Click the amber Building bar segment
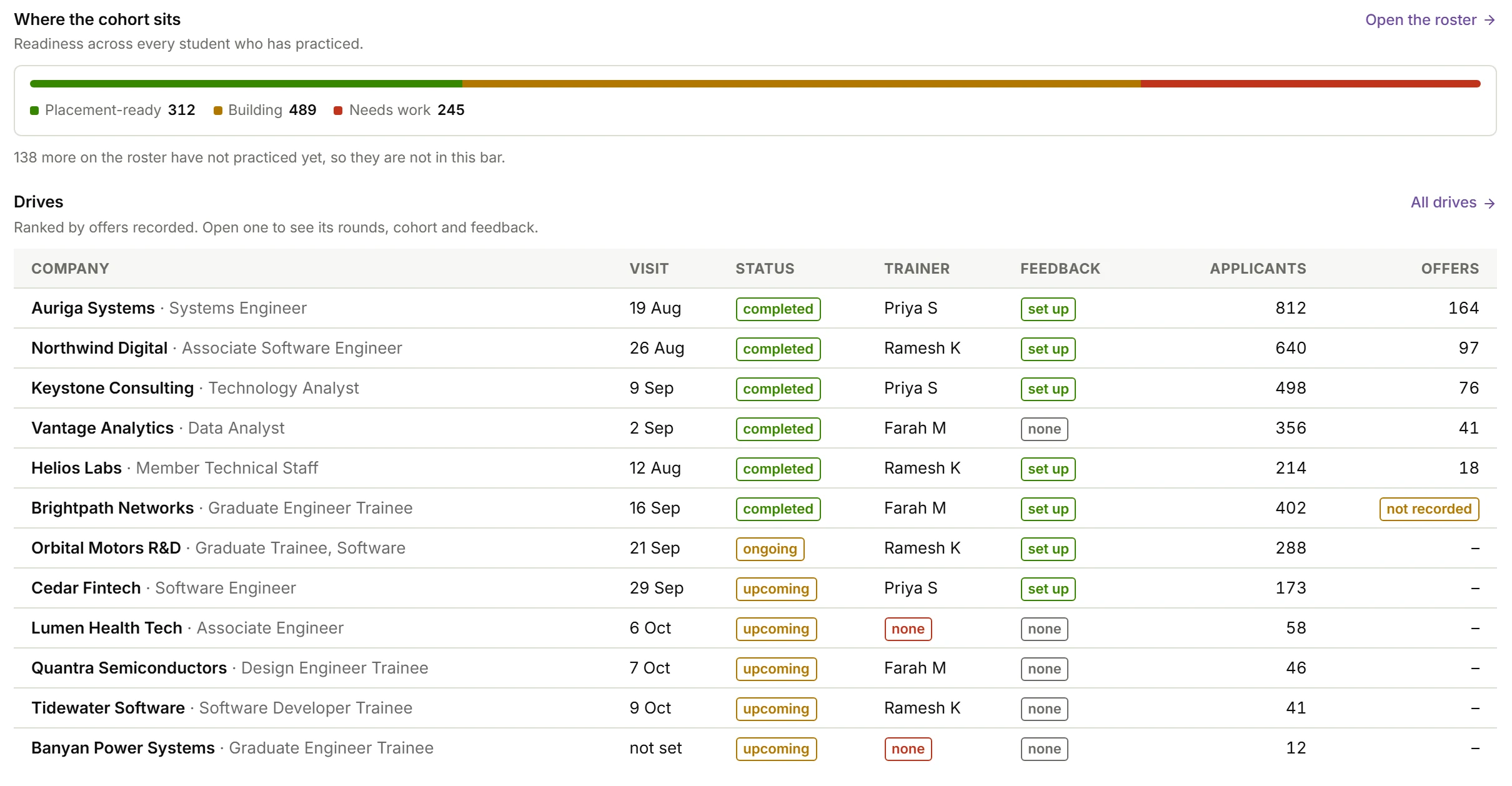1512x786 pixels. click(x=802, y=84)
